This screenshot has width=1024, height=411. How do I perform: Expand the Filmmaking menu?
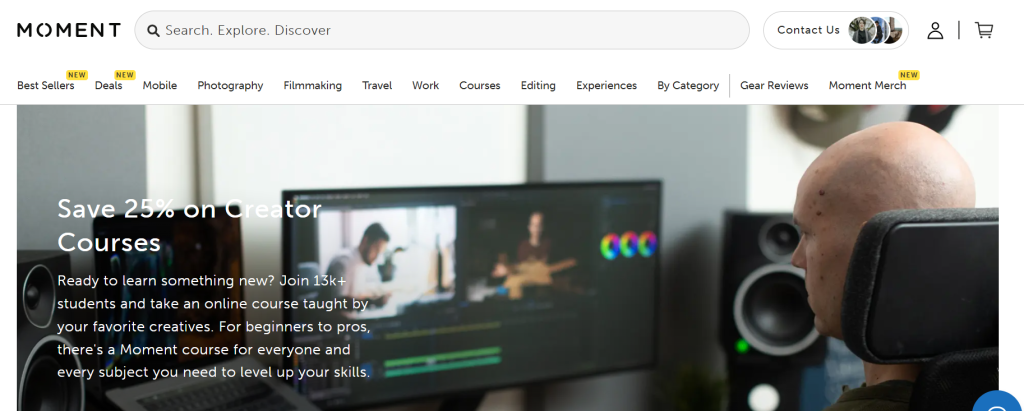(312, 86)
